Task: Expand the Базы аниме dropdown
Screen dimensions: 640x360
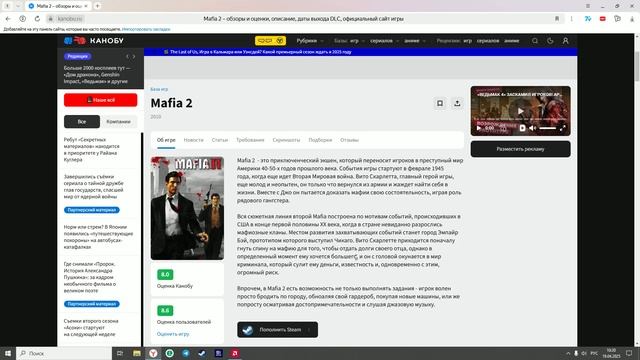Action: click(415, 41)
